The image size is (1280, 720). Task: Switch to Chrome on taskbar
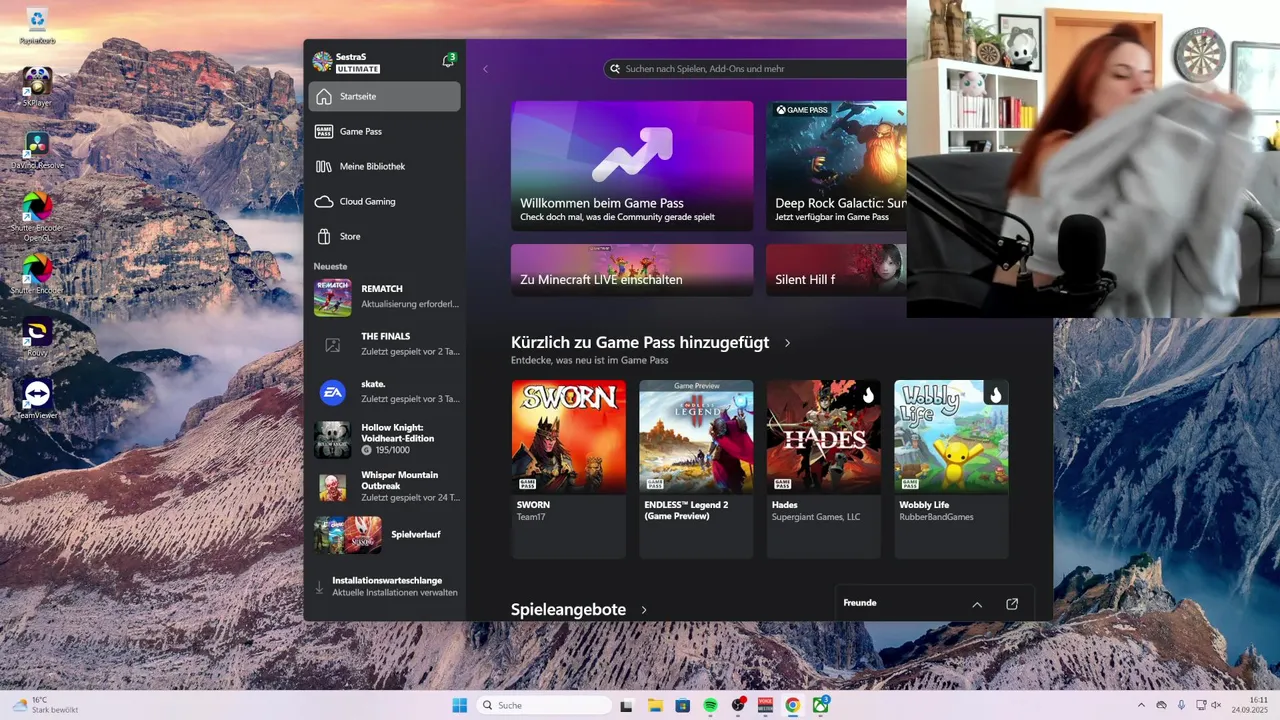(x=793, y=705)
